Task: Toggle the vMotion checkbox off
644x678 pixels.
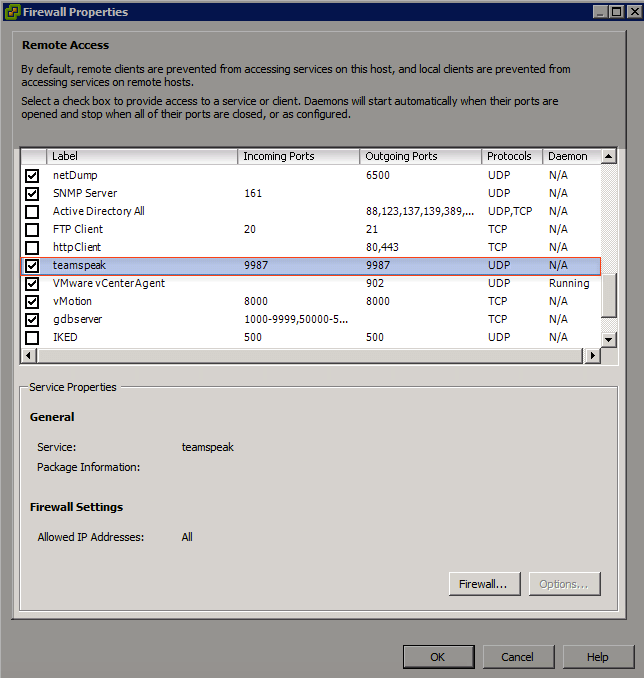Action: [x=32, y=302]
